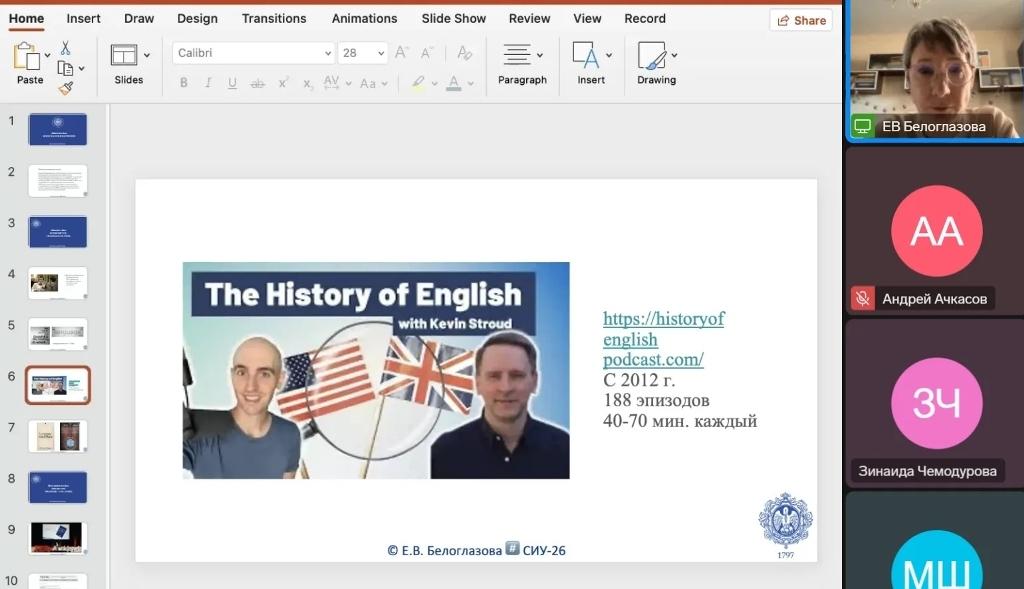Click the screen-share icon beside ЕВ Белоглазова
The width and height of the screenshot is (1024, 589).
pyautogui.click(x=863, y=126)
